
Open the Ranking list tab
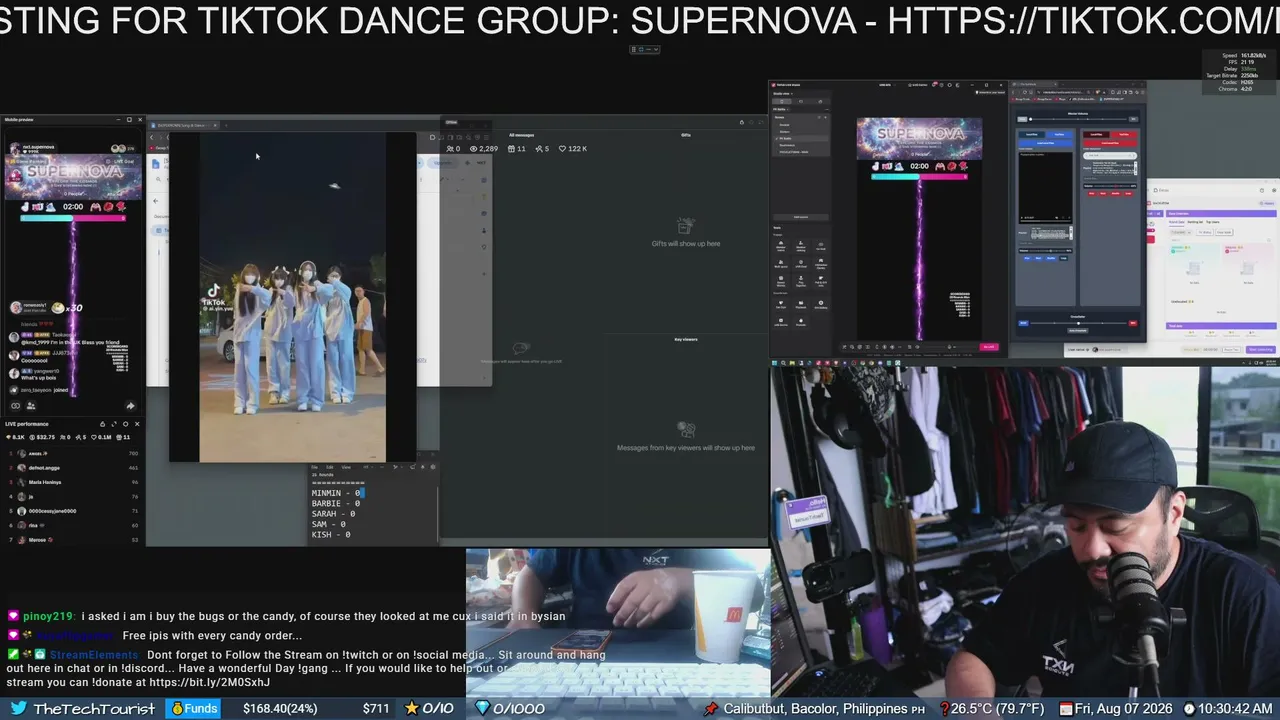click(1195, 222)
